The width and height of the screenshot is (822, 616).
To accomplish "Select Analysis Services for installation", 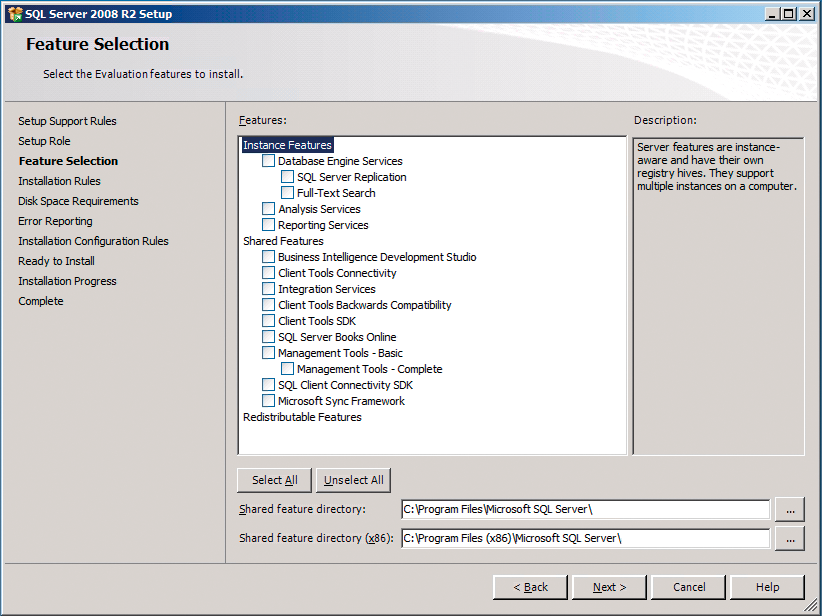I will pyautogui.click(x=267, y=208).
